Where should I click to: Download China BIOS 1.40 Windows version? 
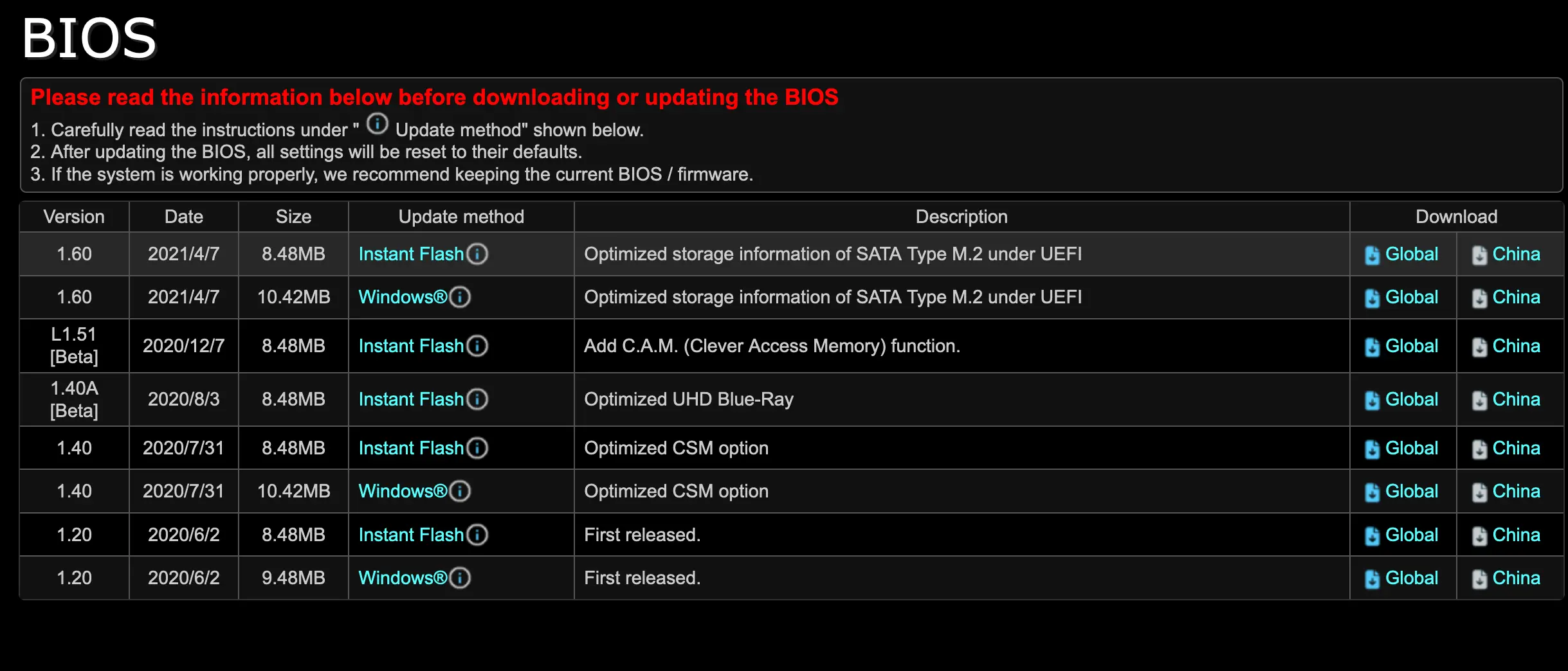click(x=1516, y=491)
